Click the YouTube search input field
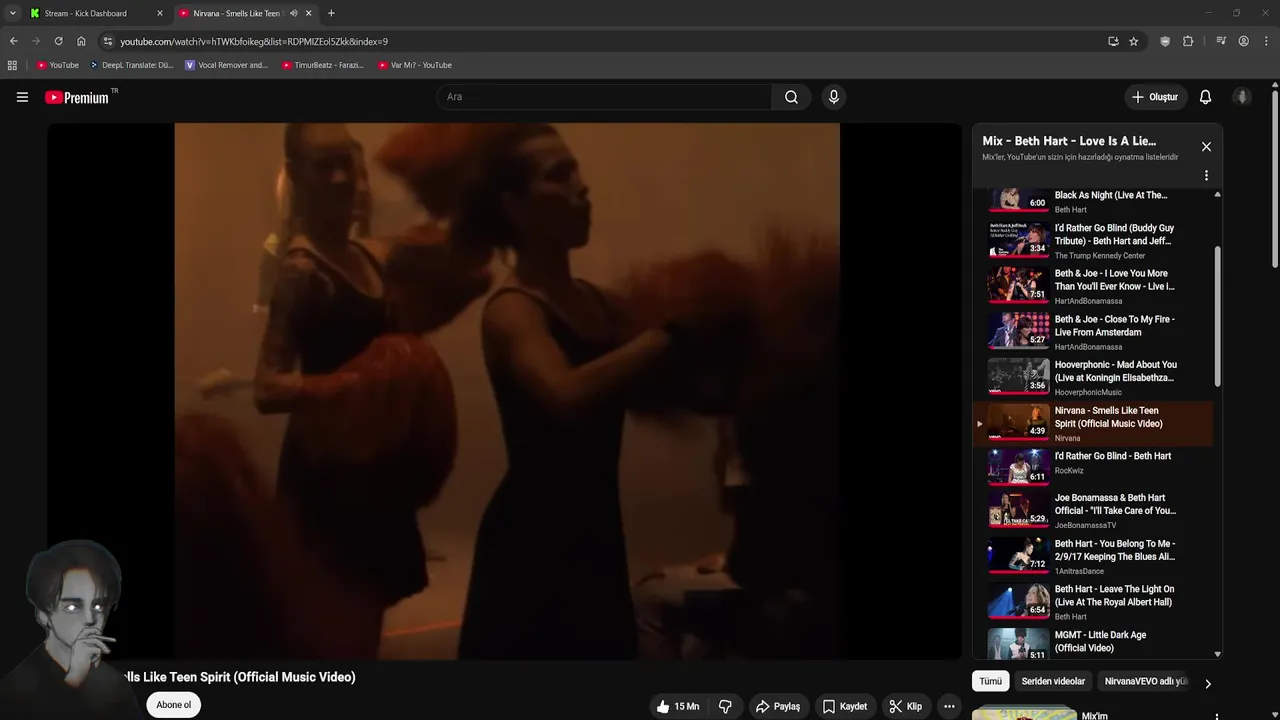The height and width of the screenshot is (720, 1280). click(604, 97)
